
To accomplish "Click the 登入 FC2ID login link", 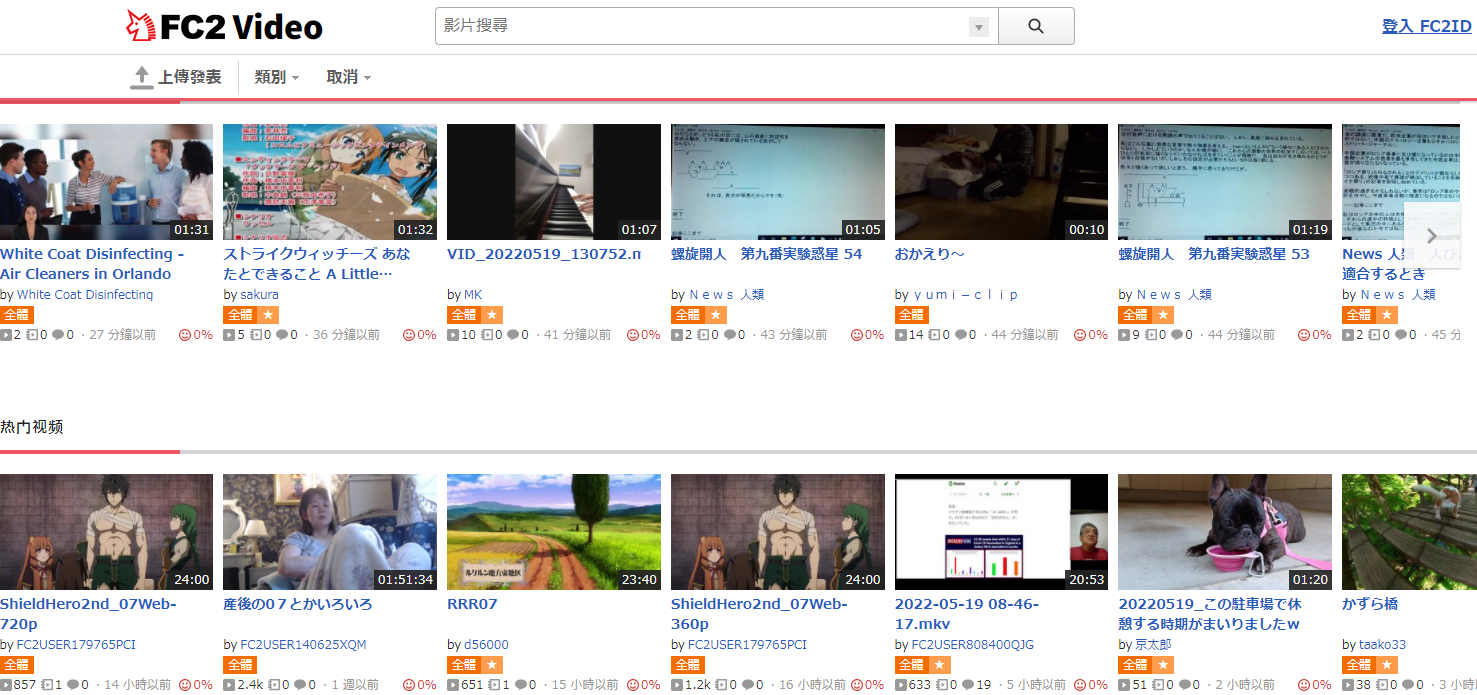I will 1426,26.
